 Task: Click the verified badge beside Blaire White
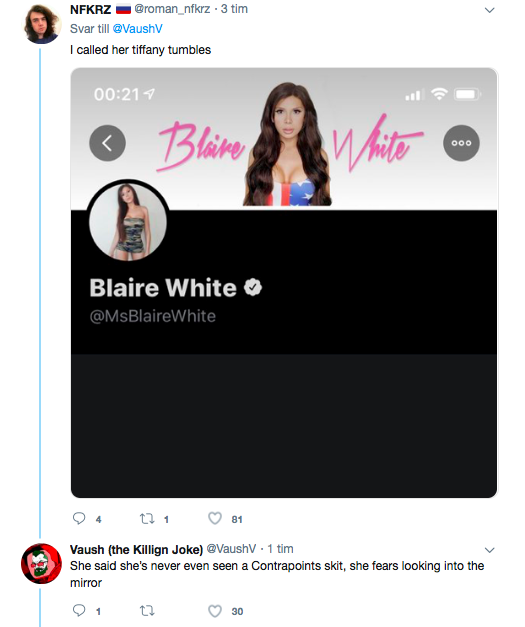253,287
